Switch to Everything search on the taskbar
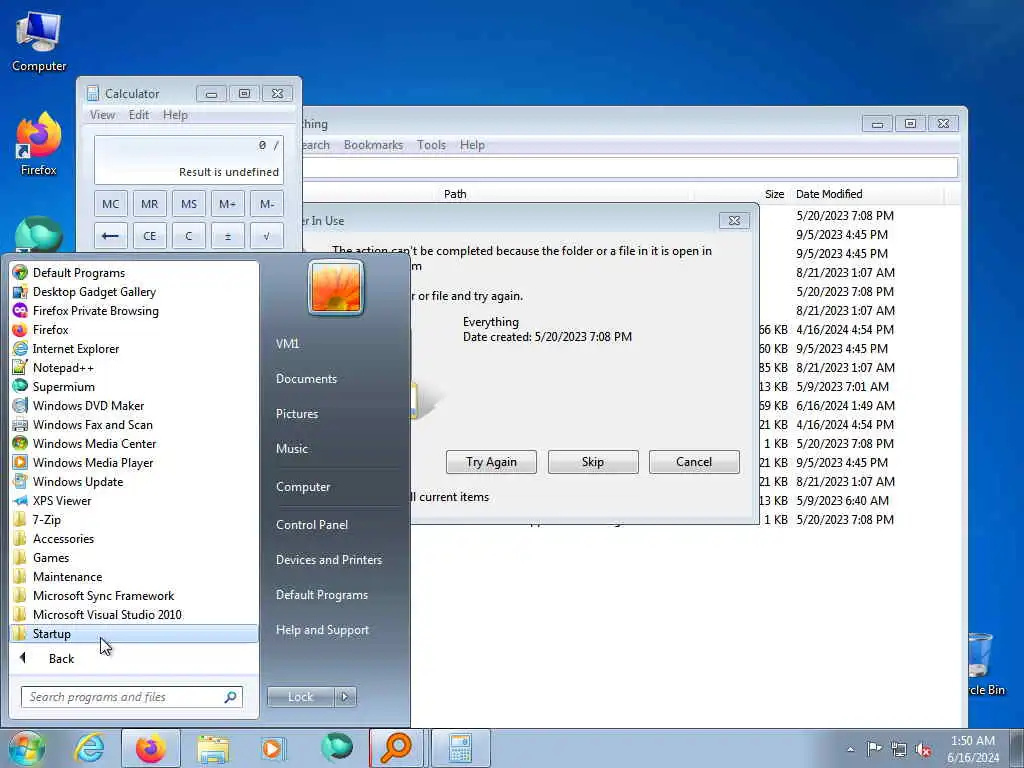This screenshot has width=1024, height=768. [396, 748]
